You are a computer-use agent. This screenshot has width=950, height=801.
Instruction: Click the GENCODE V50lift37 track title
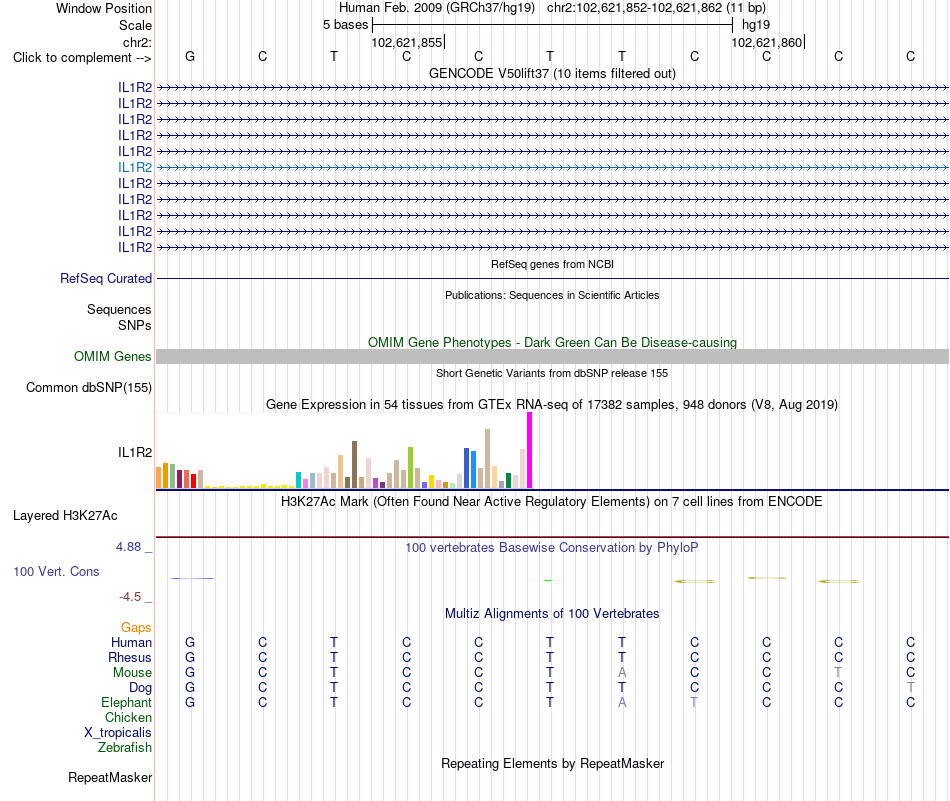(552, 73)
